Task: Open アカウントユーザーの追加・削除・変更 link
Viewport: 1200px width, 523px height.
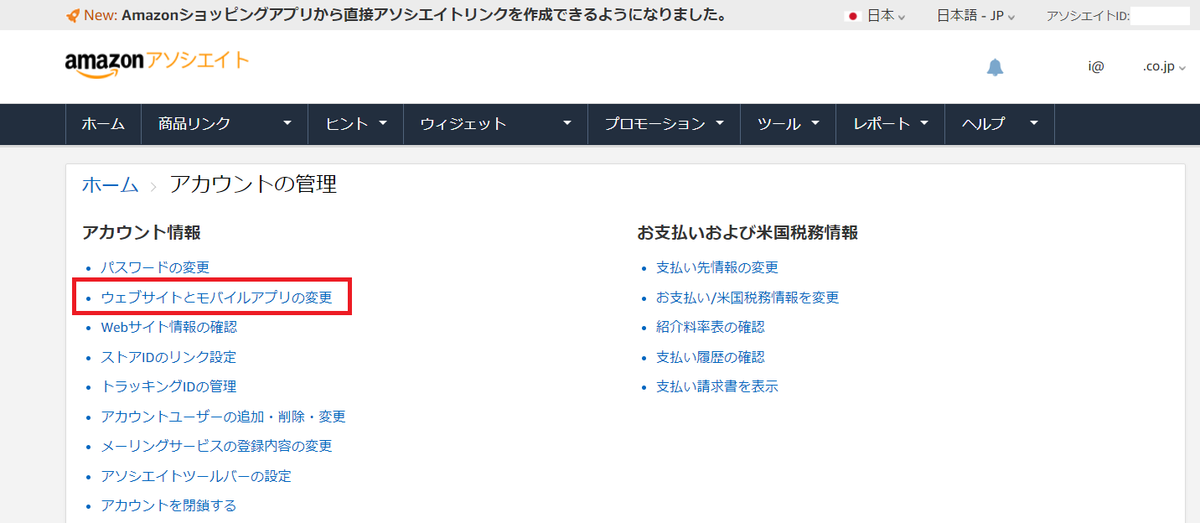Action: point(223,416)
